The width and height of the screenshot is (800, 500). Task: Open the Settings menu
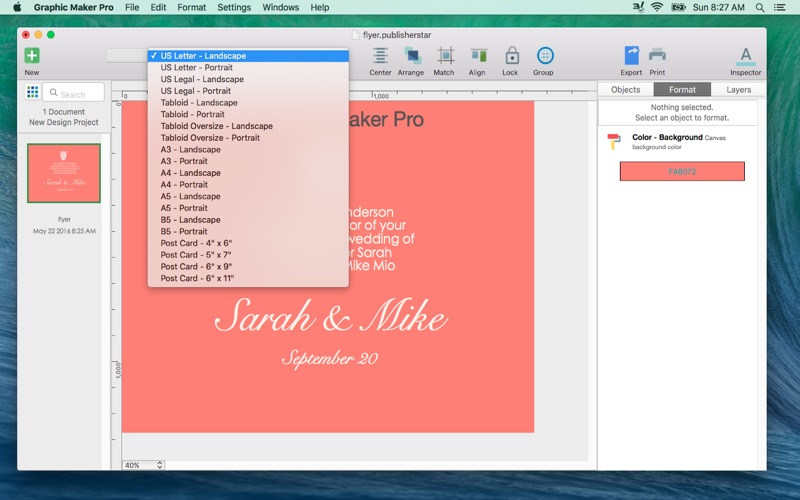coord(234,7)
